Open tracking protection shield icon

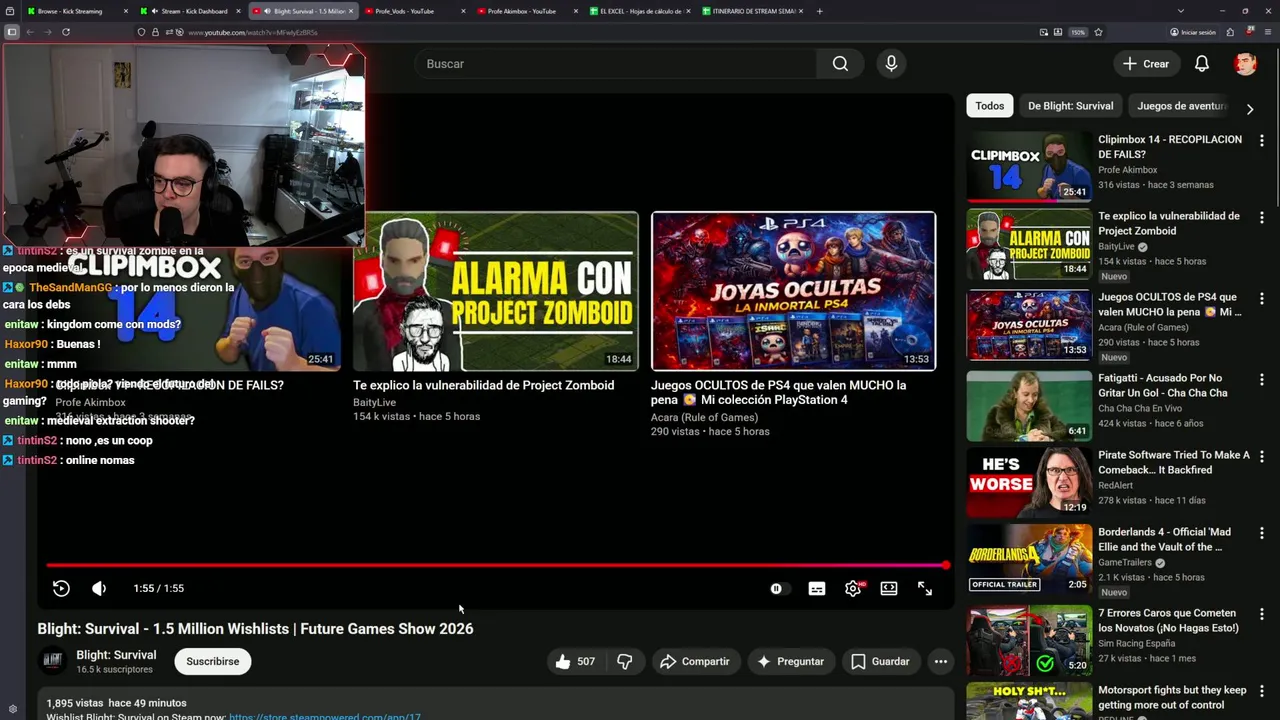[141, 32]
